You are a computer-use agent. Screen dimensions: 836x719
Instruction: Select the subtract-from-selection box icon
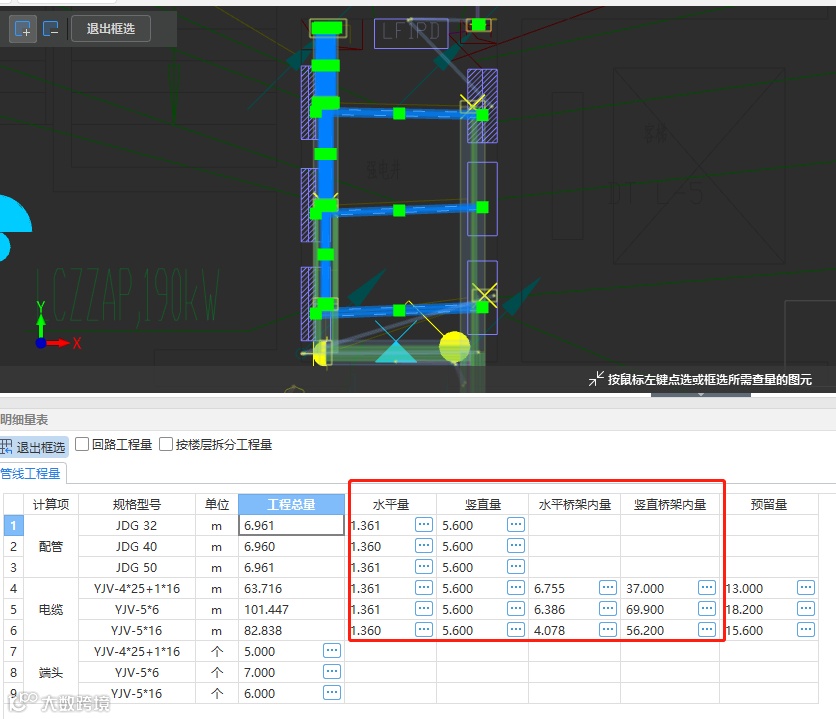click(51, 28)
